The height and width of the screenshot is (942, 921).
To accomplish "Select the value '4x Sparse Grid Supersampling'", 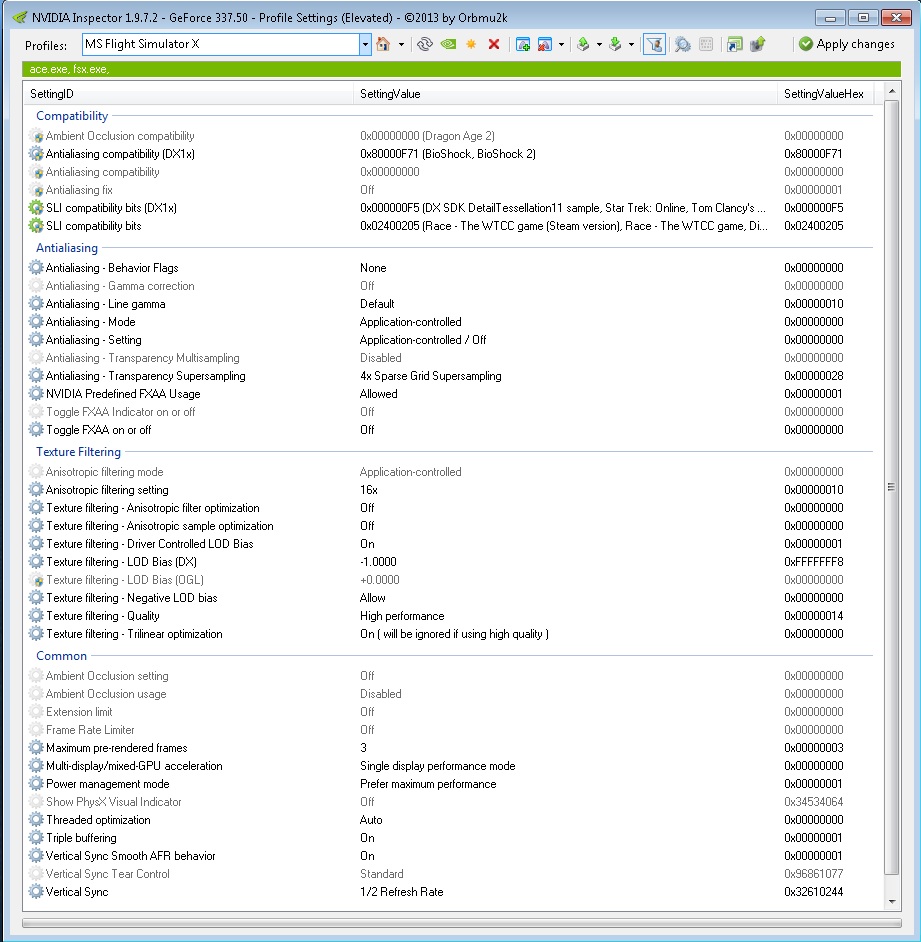I will pos(430,376).
